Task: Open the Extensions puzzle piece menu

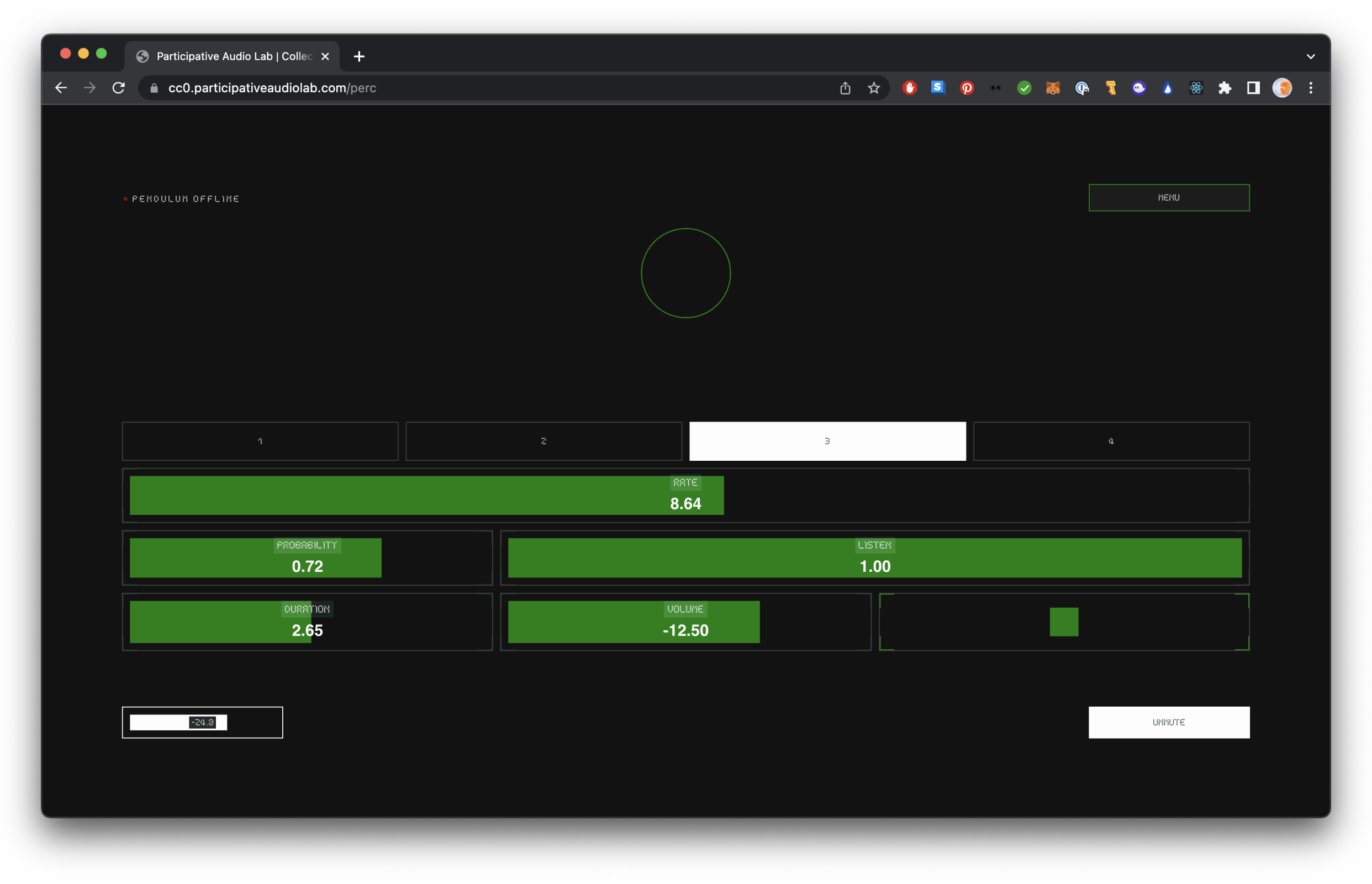Action: 1225,88
